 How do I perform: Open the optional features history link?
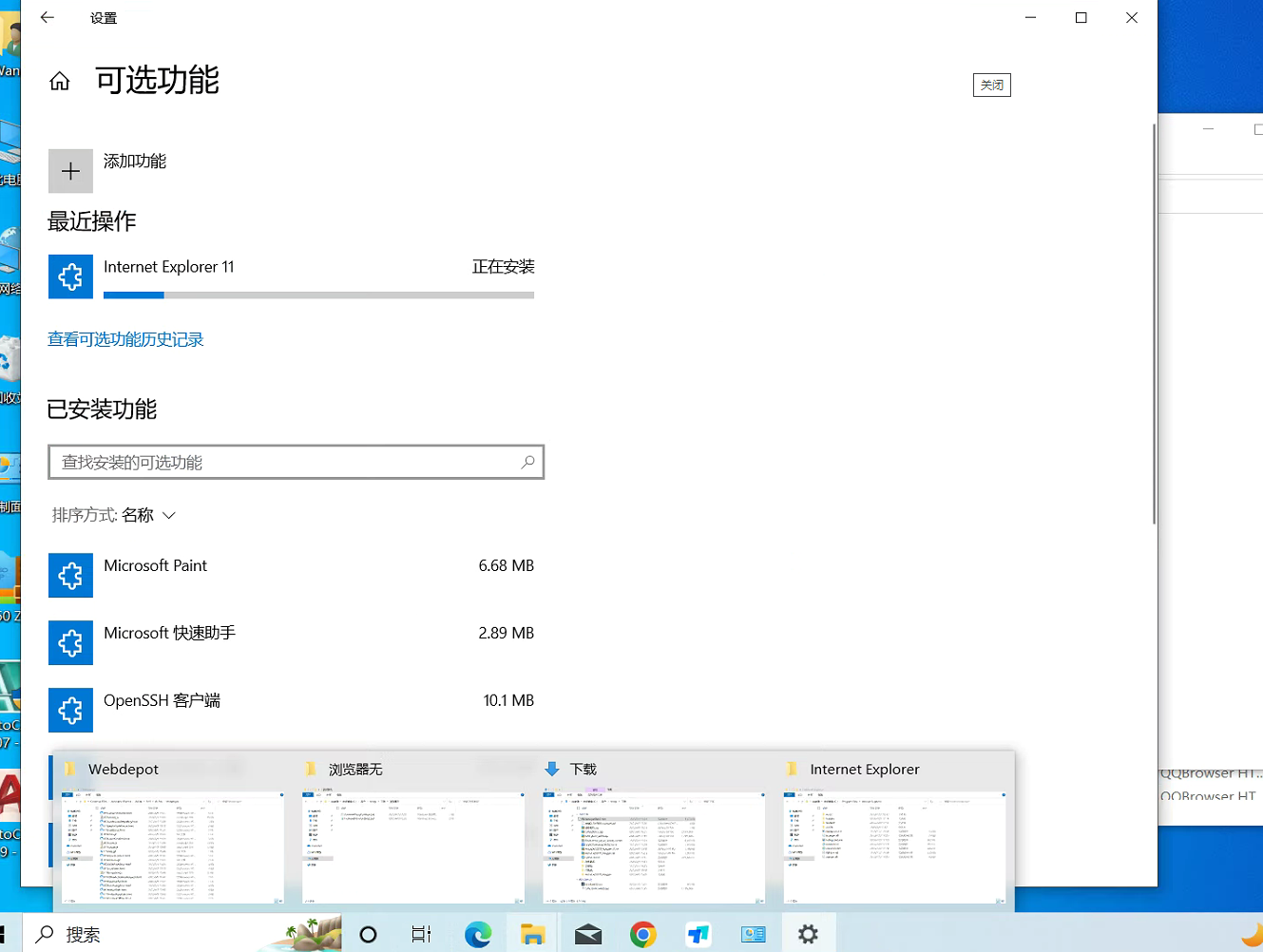[x=125, y=339]
